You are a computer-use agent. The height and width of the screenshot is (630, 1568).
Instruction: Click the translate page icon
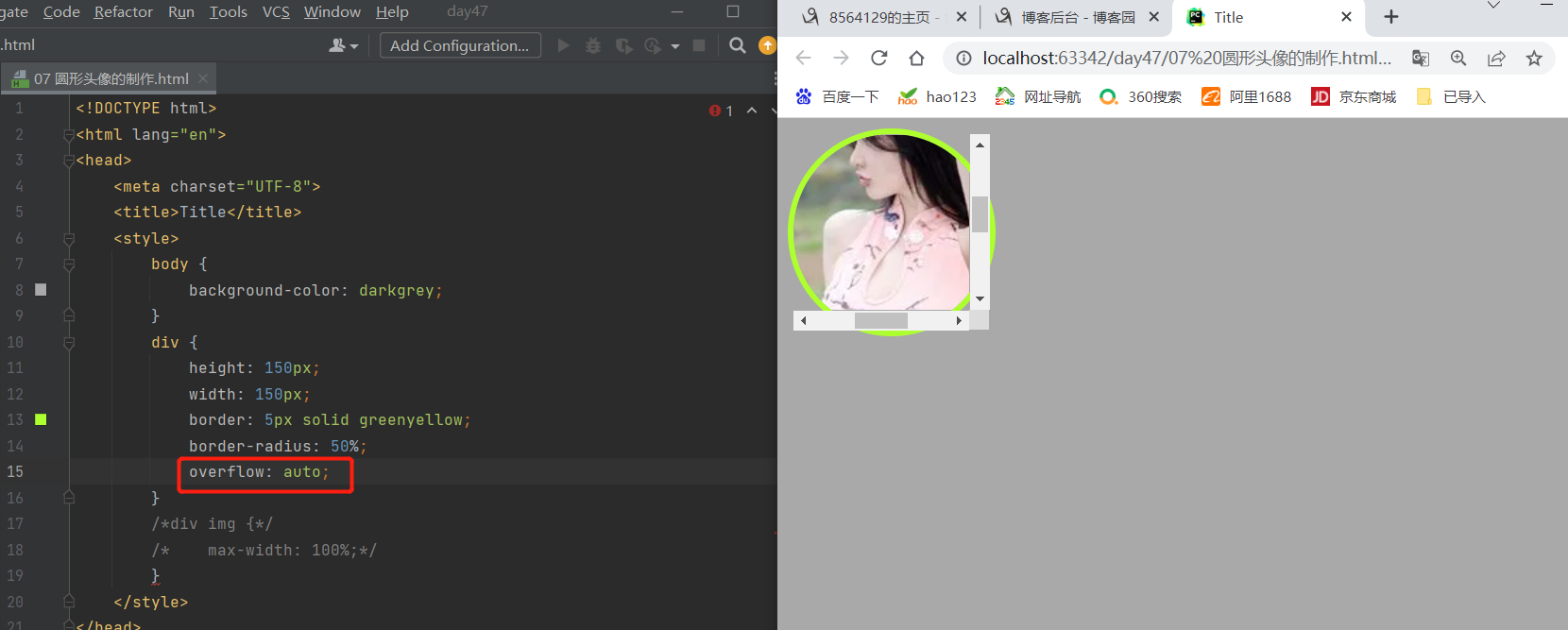coord(1421,59)
